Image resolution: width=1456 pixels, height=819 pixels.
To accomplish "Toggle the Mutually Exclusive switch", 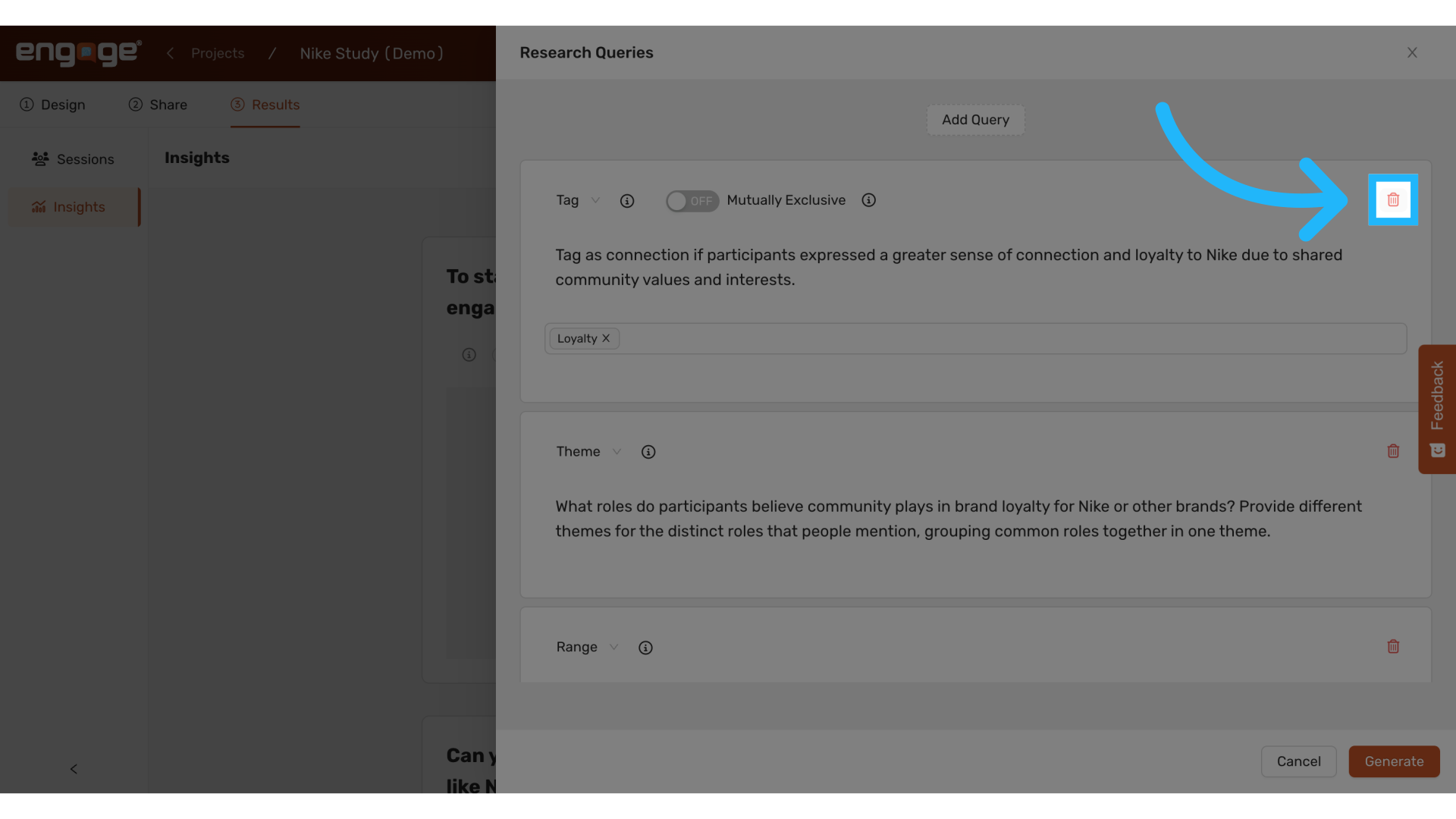I will pyautogui.click(x=692, y=201).
